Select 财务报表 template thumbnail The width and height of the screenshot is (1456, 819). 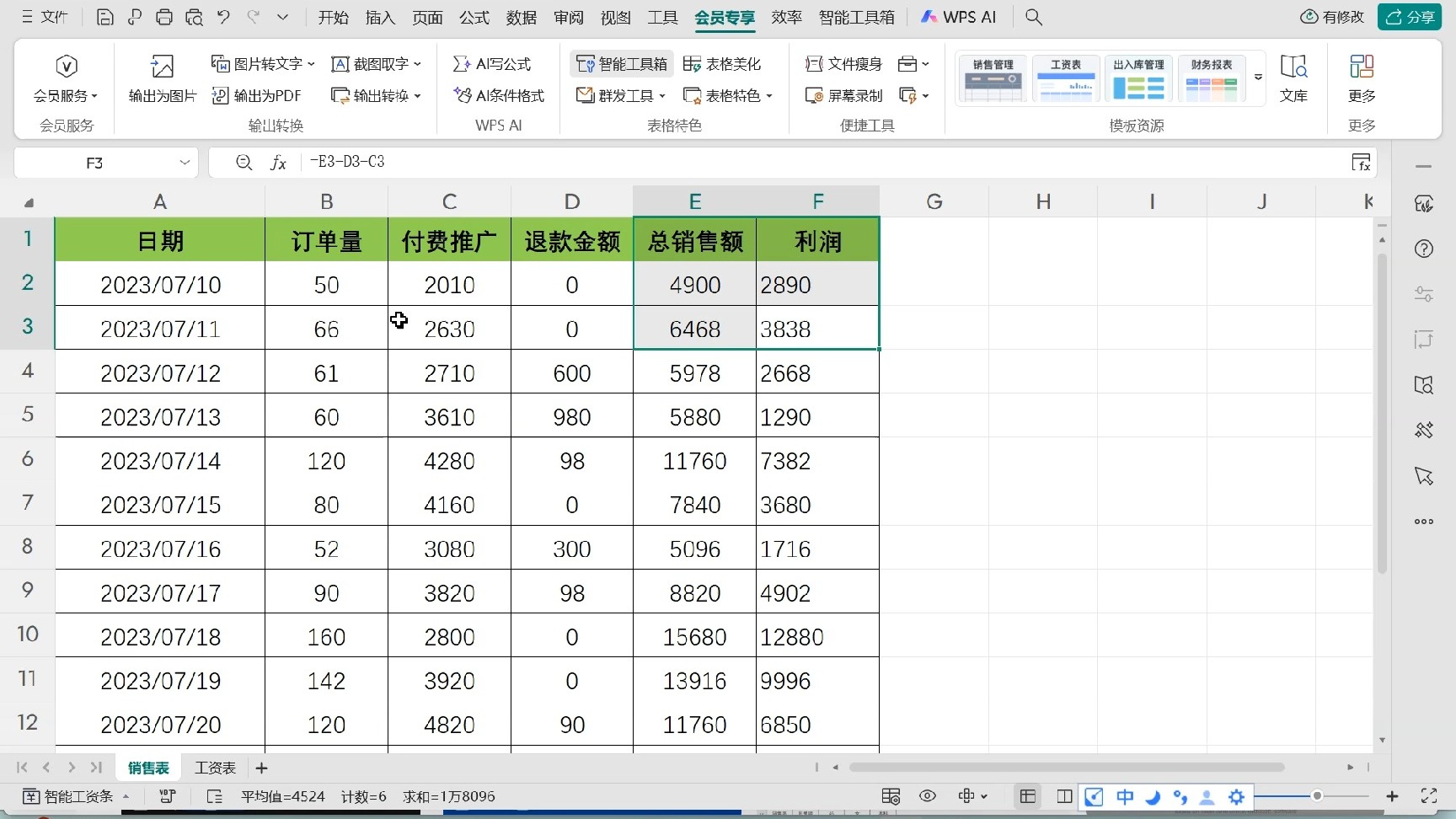click(x=1212, y=78)
